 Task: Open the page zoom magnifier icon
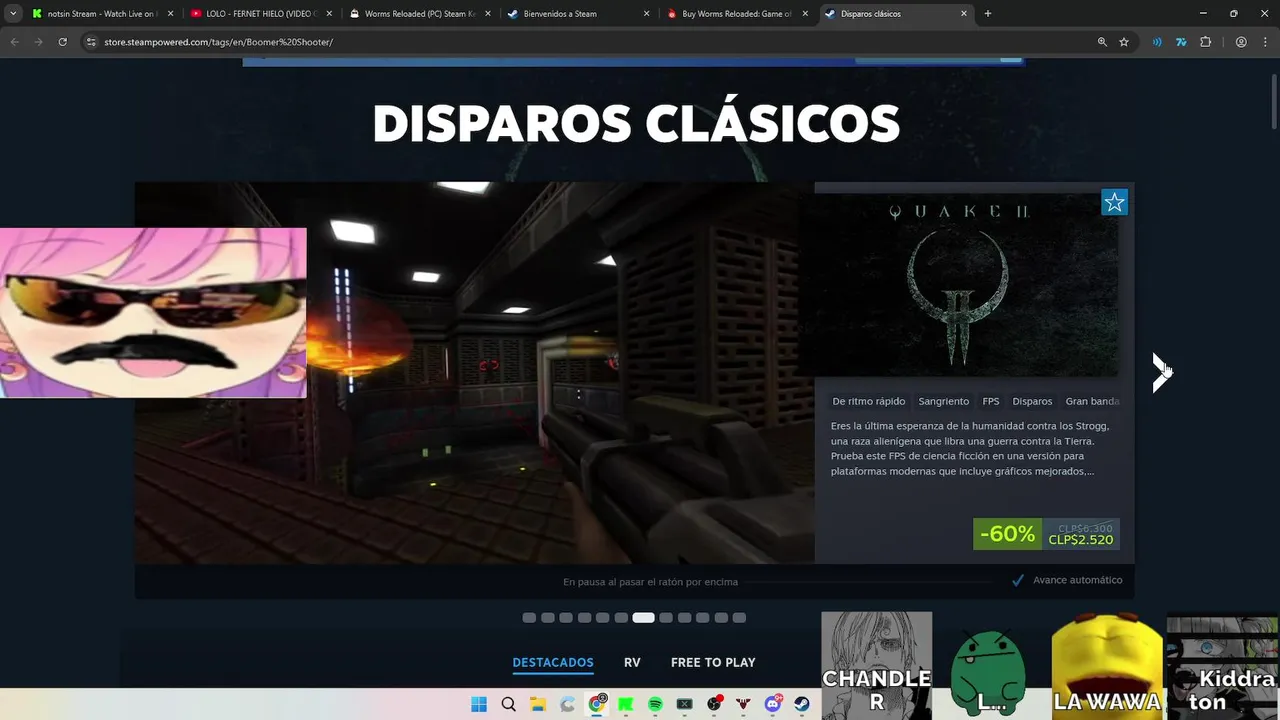pyautogui.click(x=1102, y=42)
